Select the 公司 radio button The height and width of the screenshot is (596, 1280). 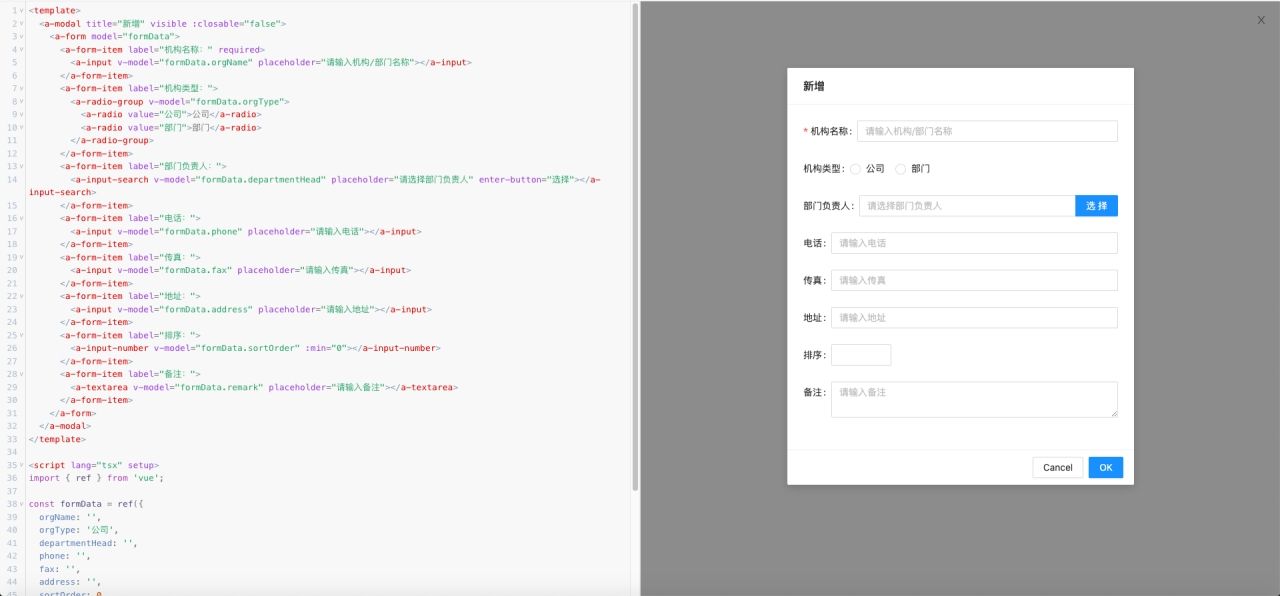[x=856, y=168]
